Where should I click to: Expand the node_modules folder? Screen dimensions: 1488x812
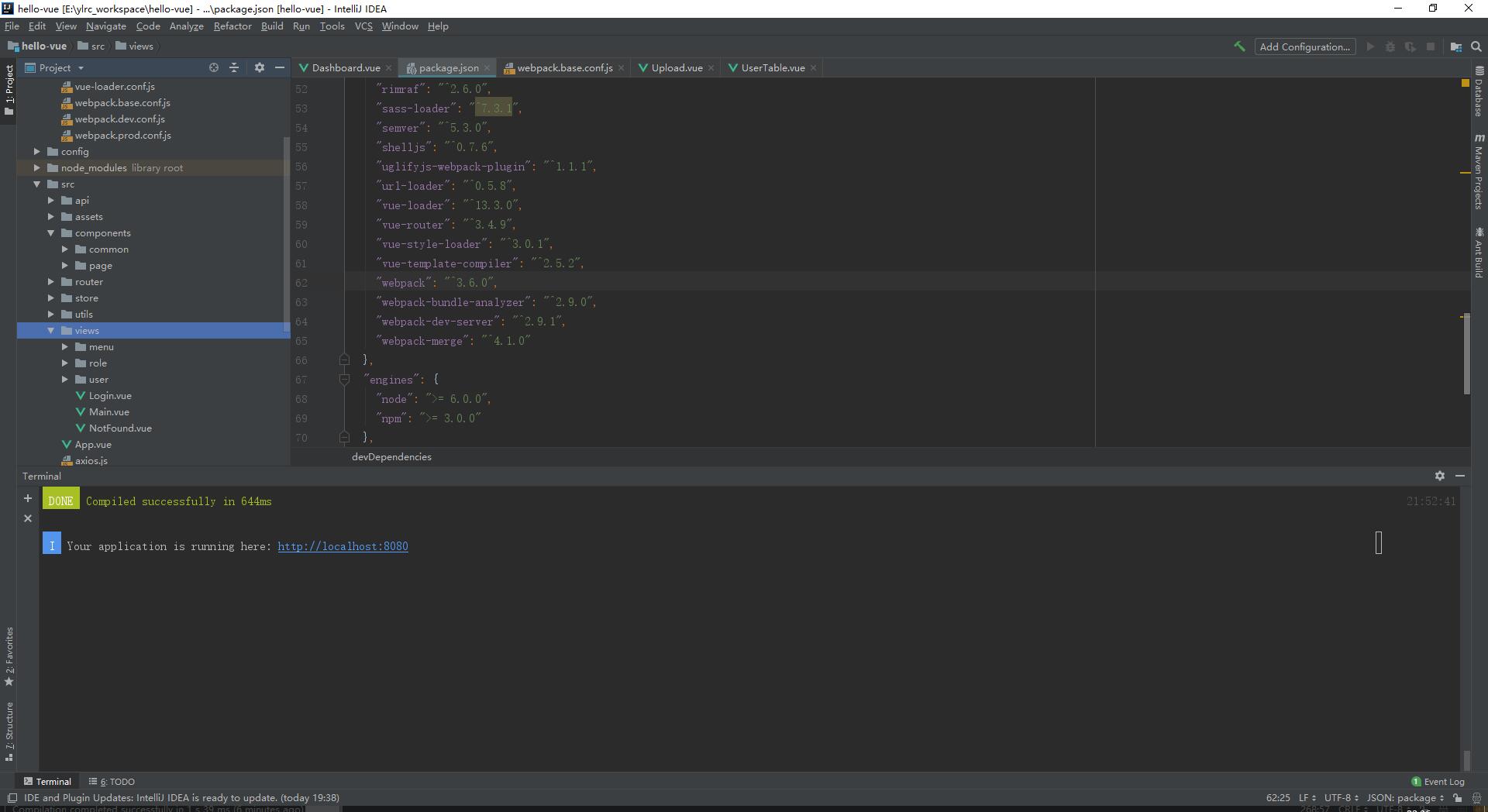click(x=36, y=167)
